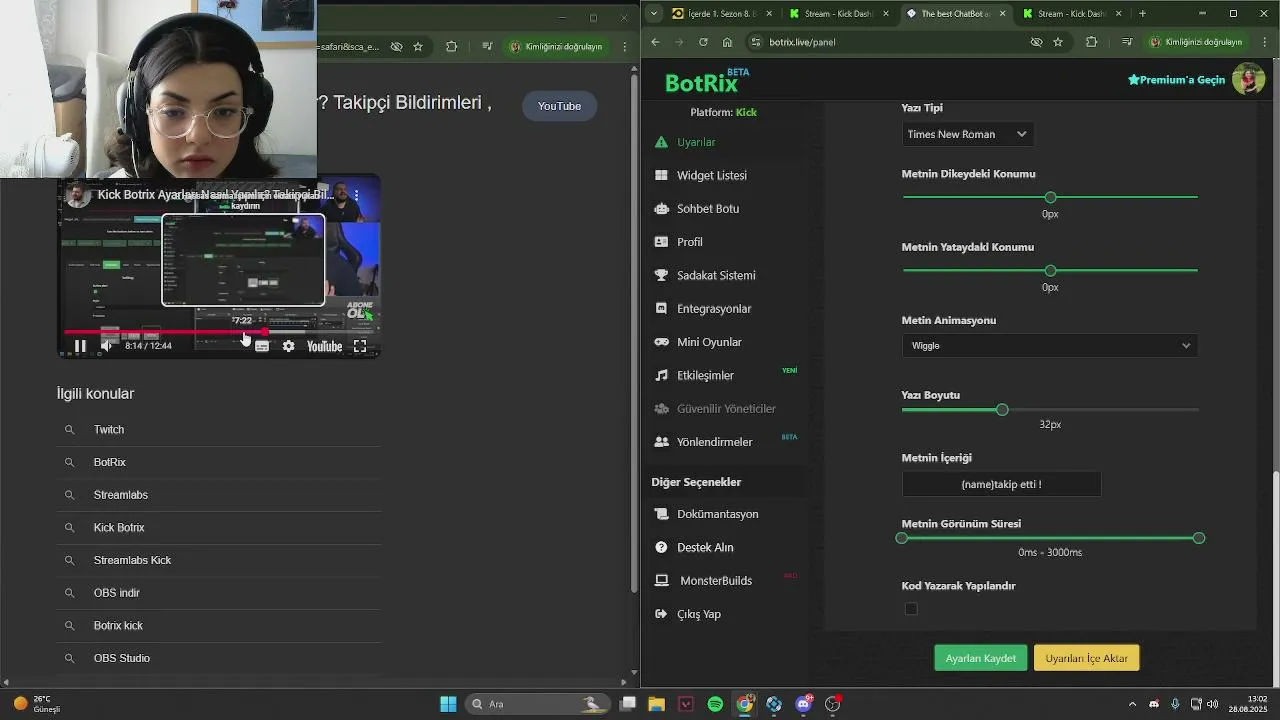Click the right handle of Metnin Görünüm Süresi
Screen dimensions: 1280x720
1199,538
